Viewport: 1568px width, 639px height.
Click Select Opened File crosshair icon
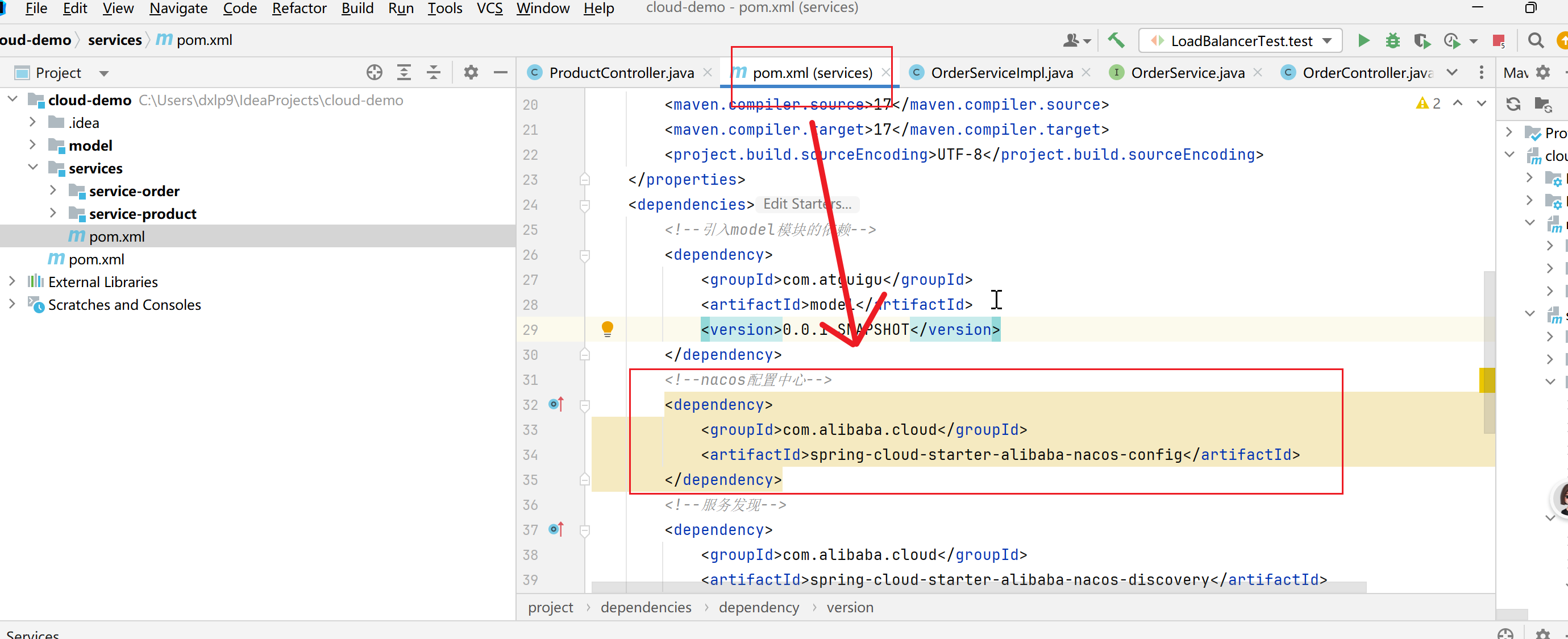click(375, 73)
